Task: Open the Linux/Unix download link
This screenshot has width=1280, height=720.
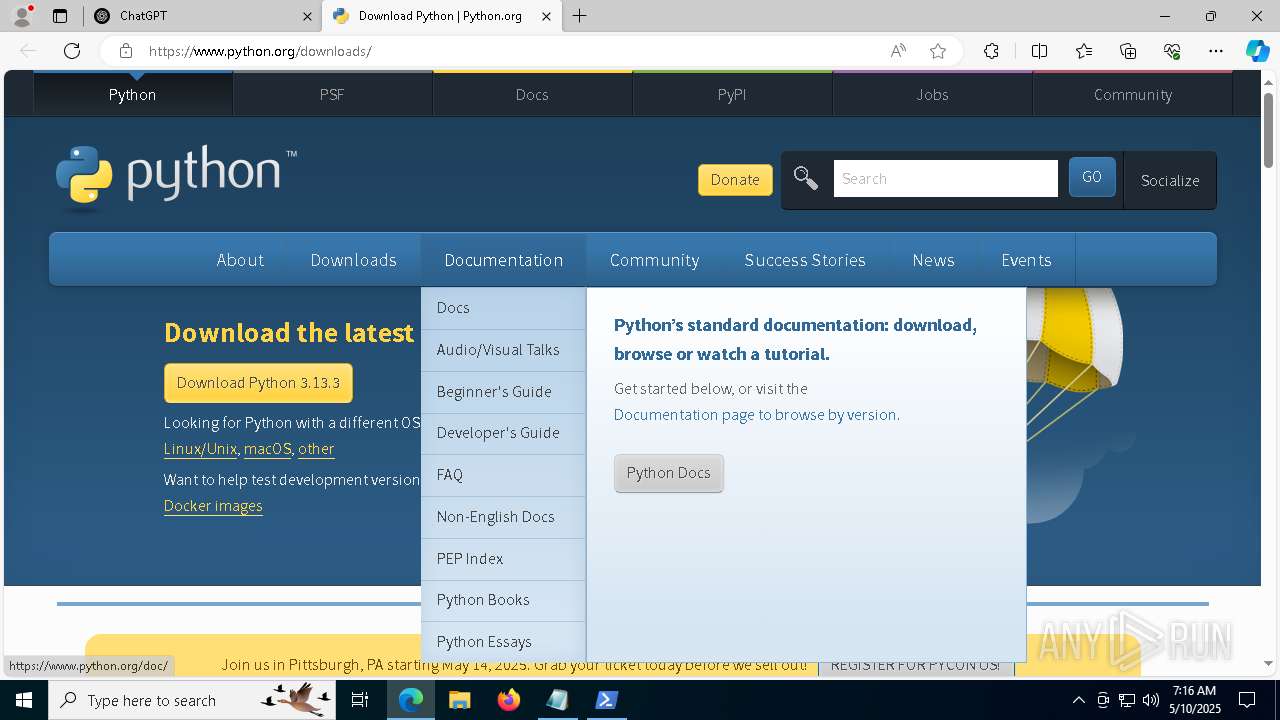Action: pyautogui.click(x=200, y=449)
